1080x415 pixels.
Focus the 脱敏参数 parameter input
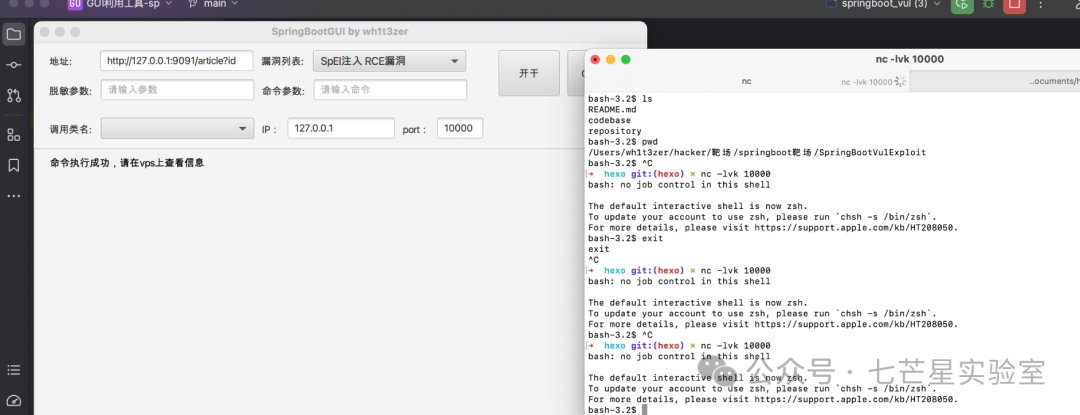[177, 89]
